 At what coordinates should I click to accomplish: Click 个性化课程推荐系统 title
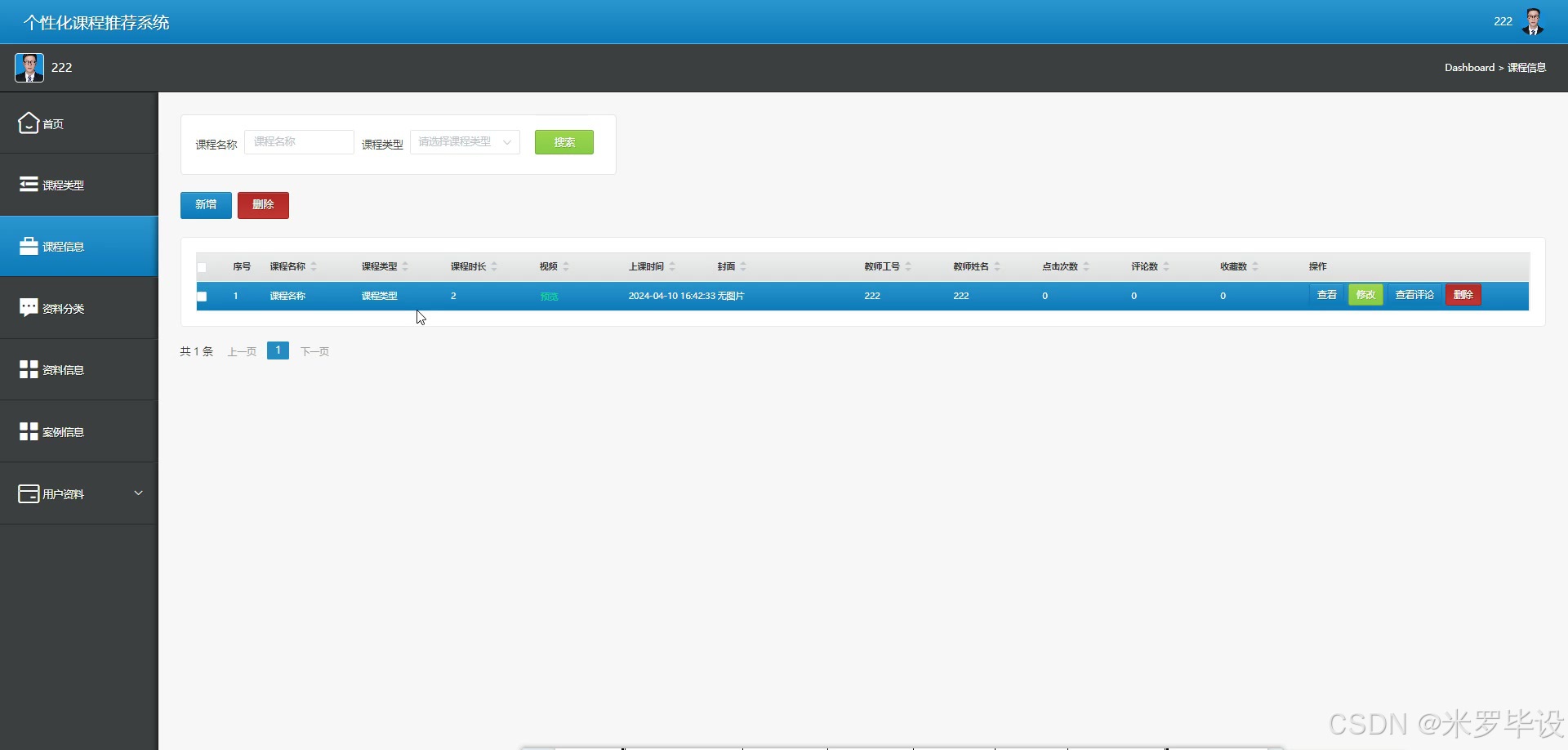pos(96,22)
